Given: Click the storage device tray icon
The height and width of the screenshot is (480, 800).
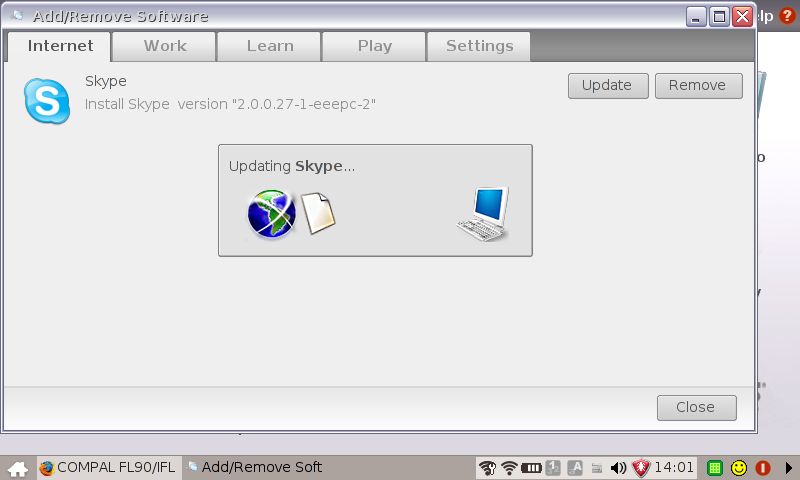Looking at the screenshot, I should (596, 468).
